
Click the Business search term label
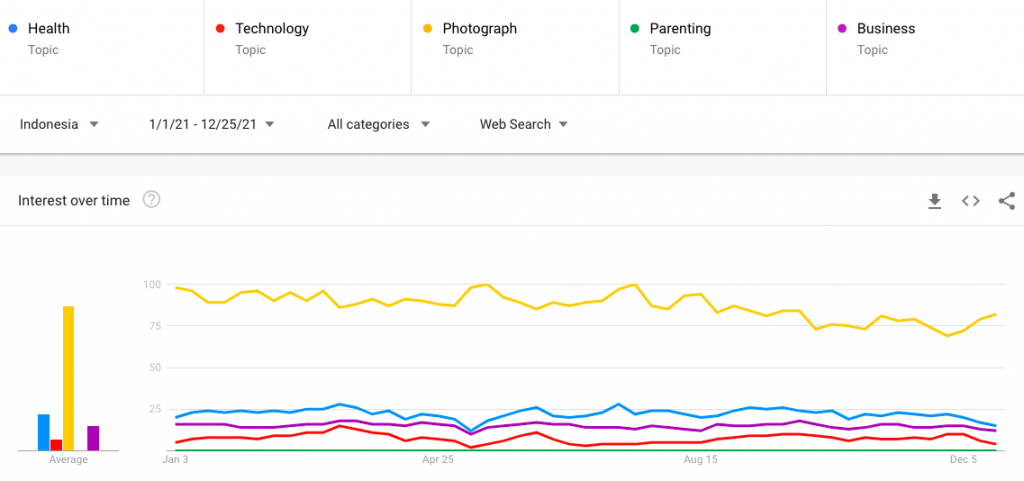click(x=885, y=29)
